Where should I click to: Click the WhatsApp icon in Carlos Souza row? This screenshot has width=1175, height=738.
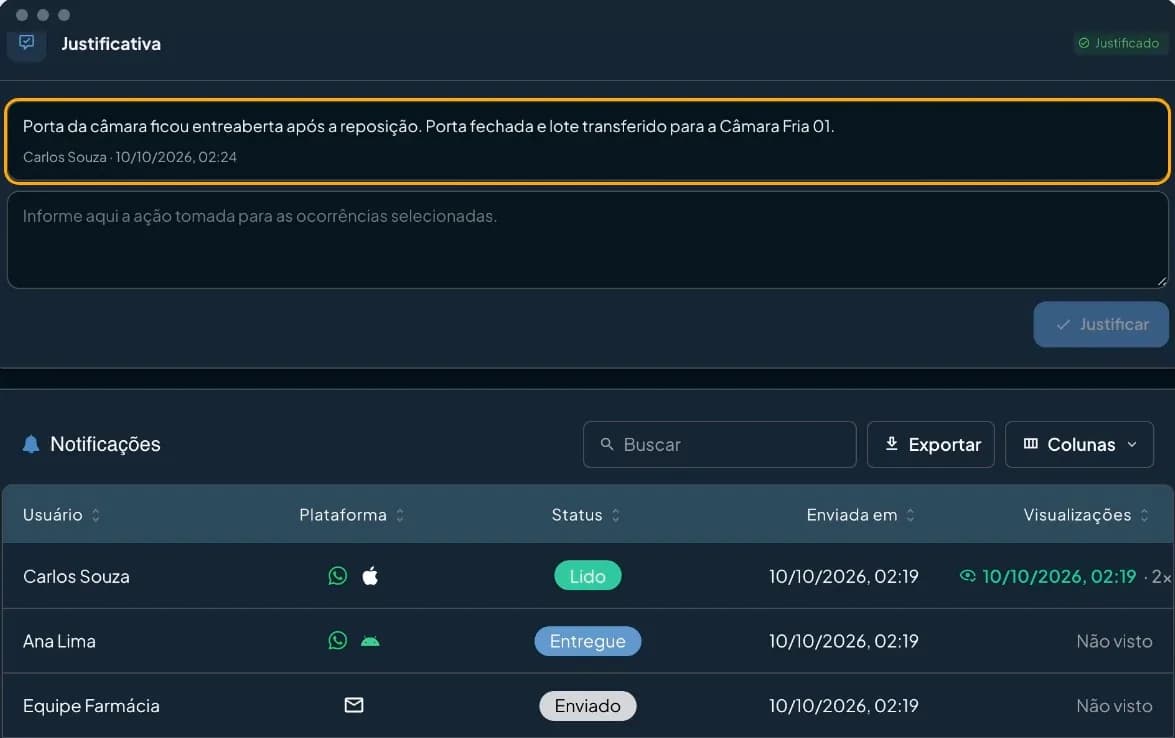[x=338, y=575]
